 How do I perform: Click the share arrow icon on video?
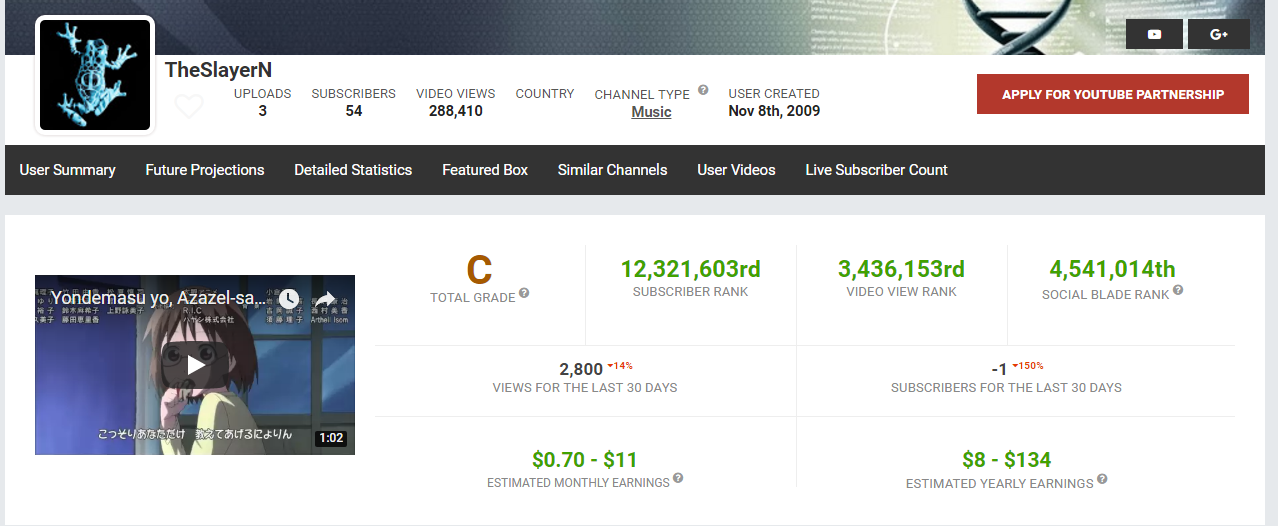pyautogui.click(x=326, y=298)
